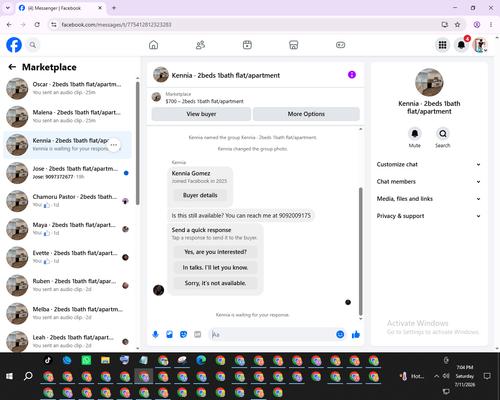This screenshot has height=400, width=500.
Task: Toggle the purple conversation information icon
Action: coord(352,75)
